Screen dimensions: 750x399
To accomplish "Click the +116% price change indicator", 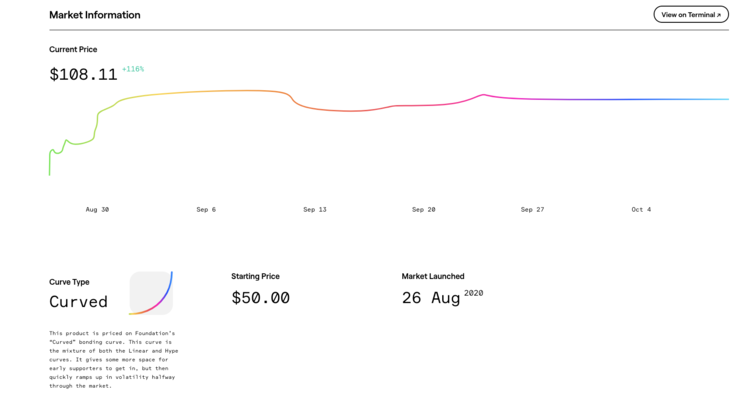I will pyautogui.click(x=133, y=69).
